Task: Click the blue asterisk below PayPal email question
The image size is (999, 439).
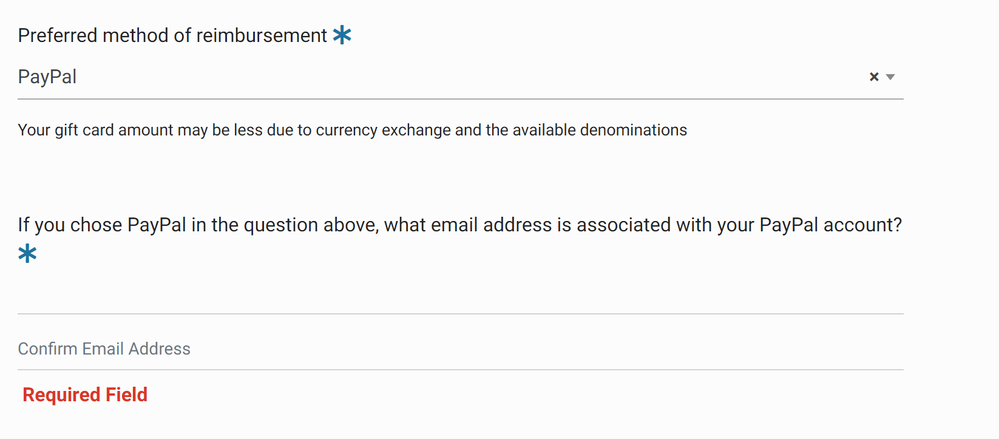Action: click(28, 254)
